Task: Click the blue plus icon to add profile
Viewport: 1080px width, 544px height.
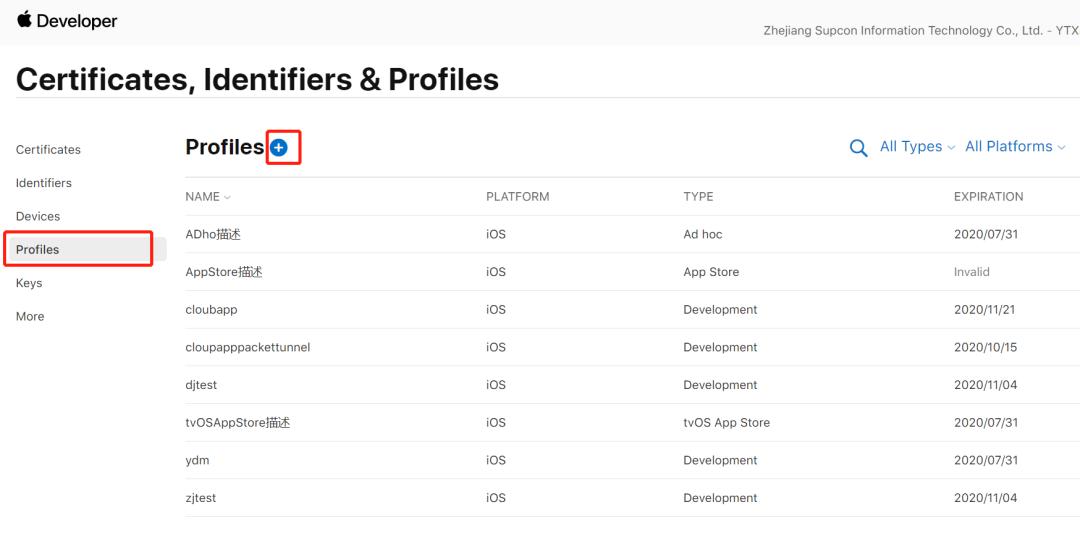Action: point(279,148)
